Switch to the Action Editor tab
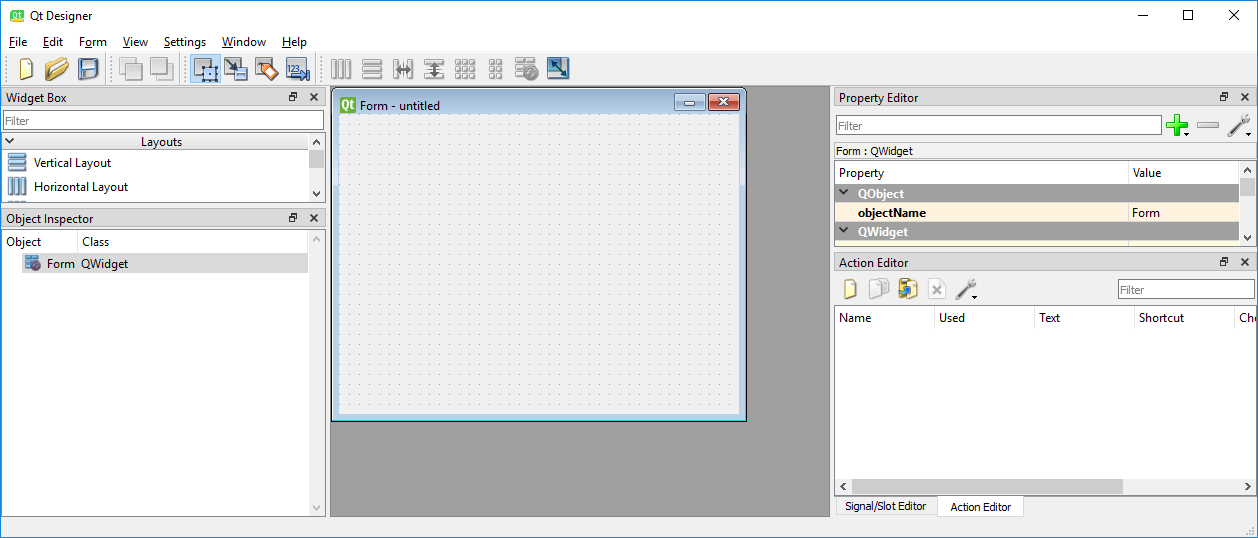The height and width of the screenshot is (538, 1258). tap(980, 507)
